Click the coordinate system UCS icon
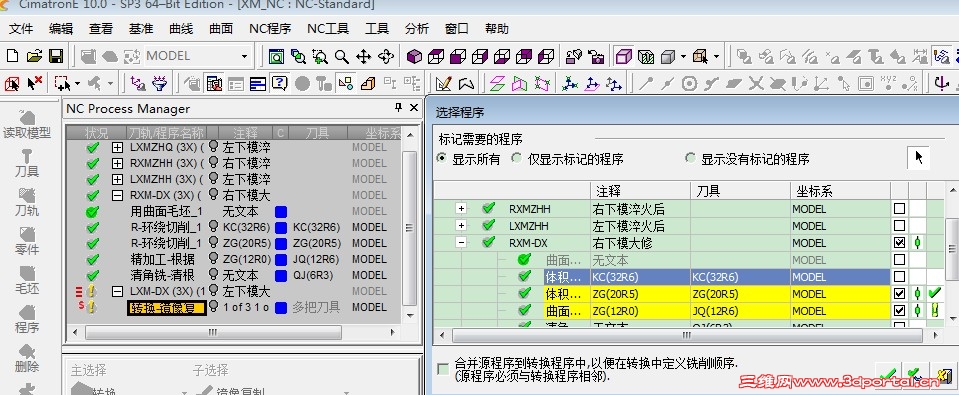 [569, 83]
